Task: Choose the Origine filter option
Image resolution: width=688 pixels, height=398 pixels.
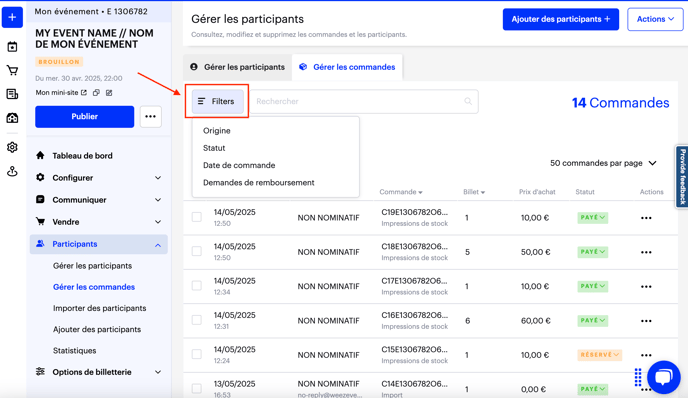Action: (x=217, y=131)
